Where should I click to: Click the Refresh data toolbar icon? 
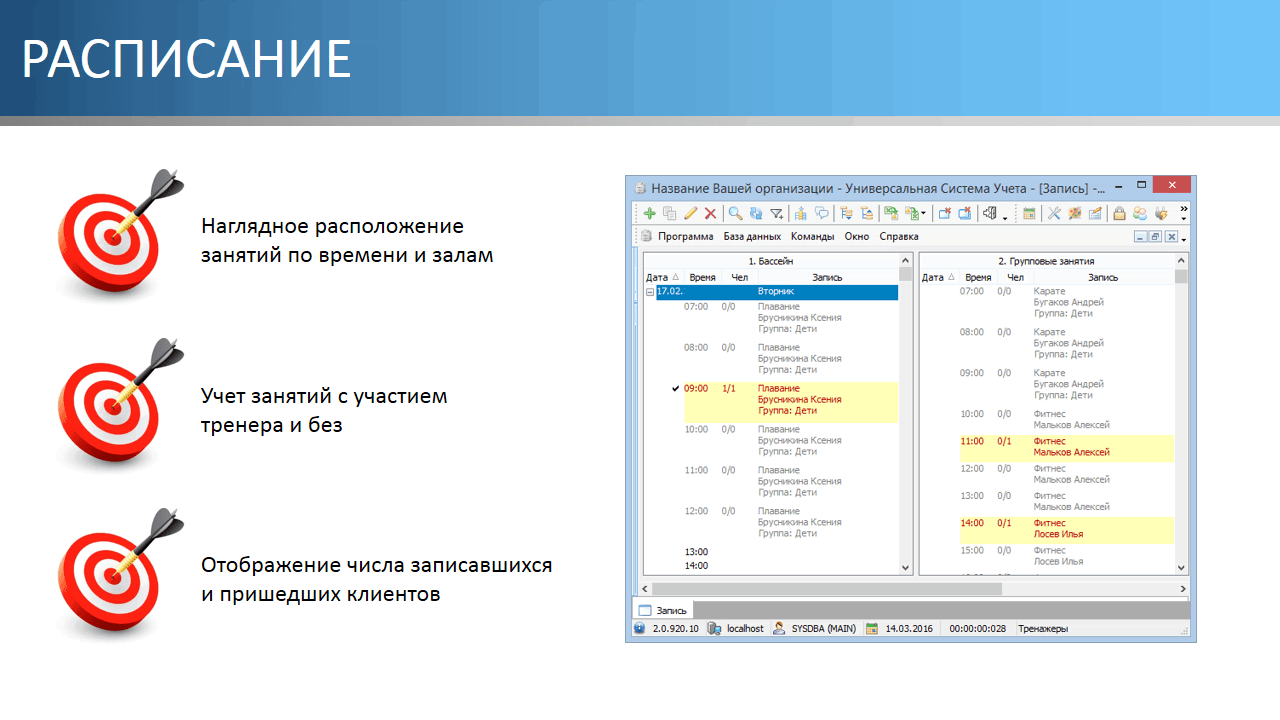756,213
